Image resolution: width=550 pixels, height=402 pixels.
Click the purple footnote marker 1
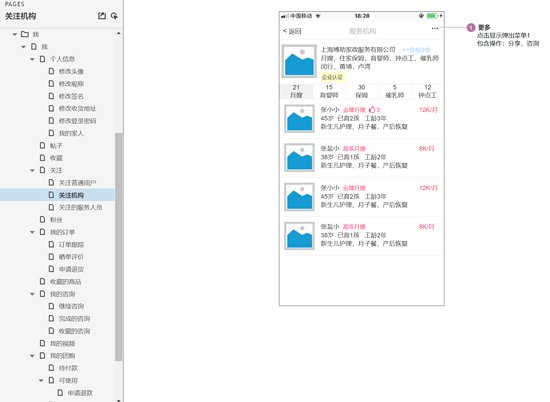[x=471, y=27]
